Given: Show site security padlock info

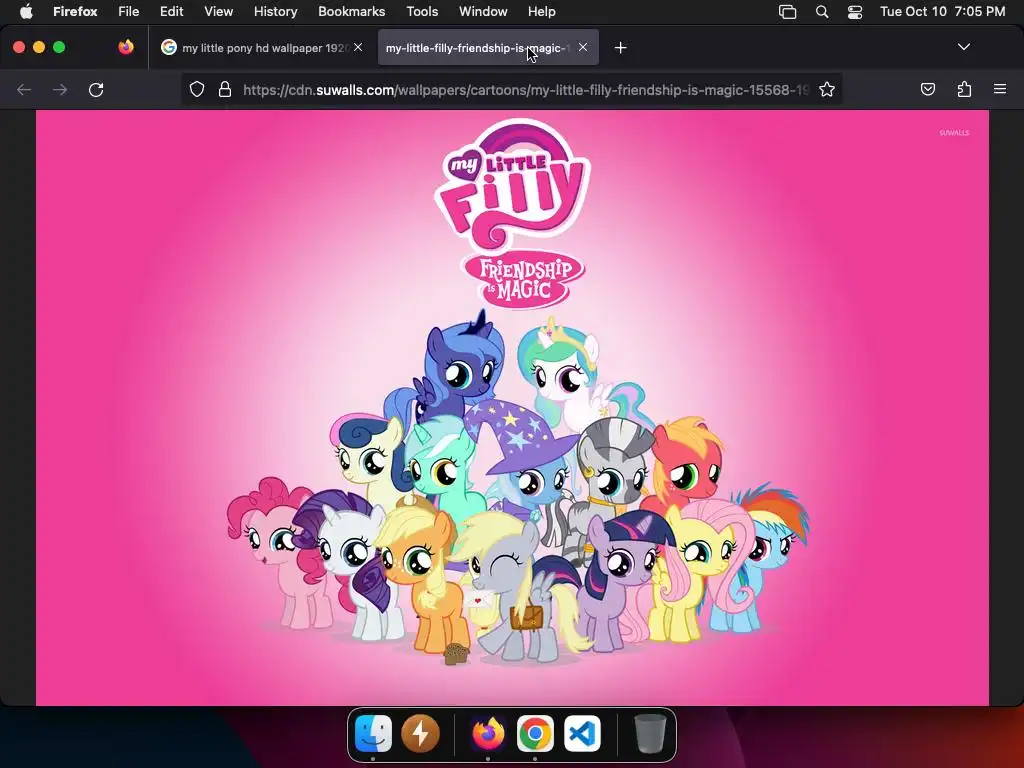Looking at the screenshot, I should click(x=225, y=89).
